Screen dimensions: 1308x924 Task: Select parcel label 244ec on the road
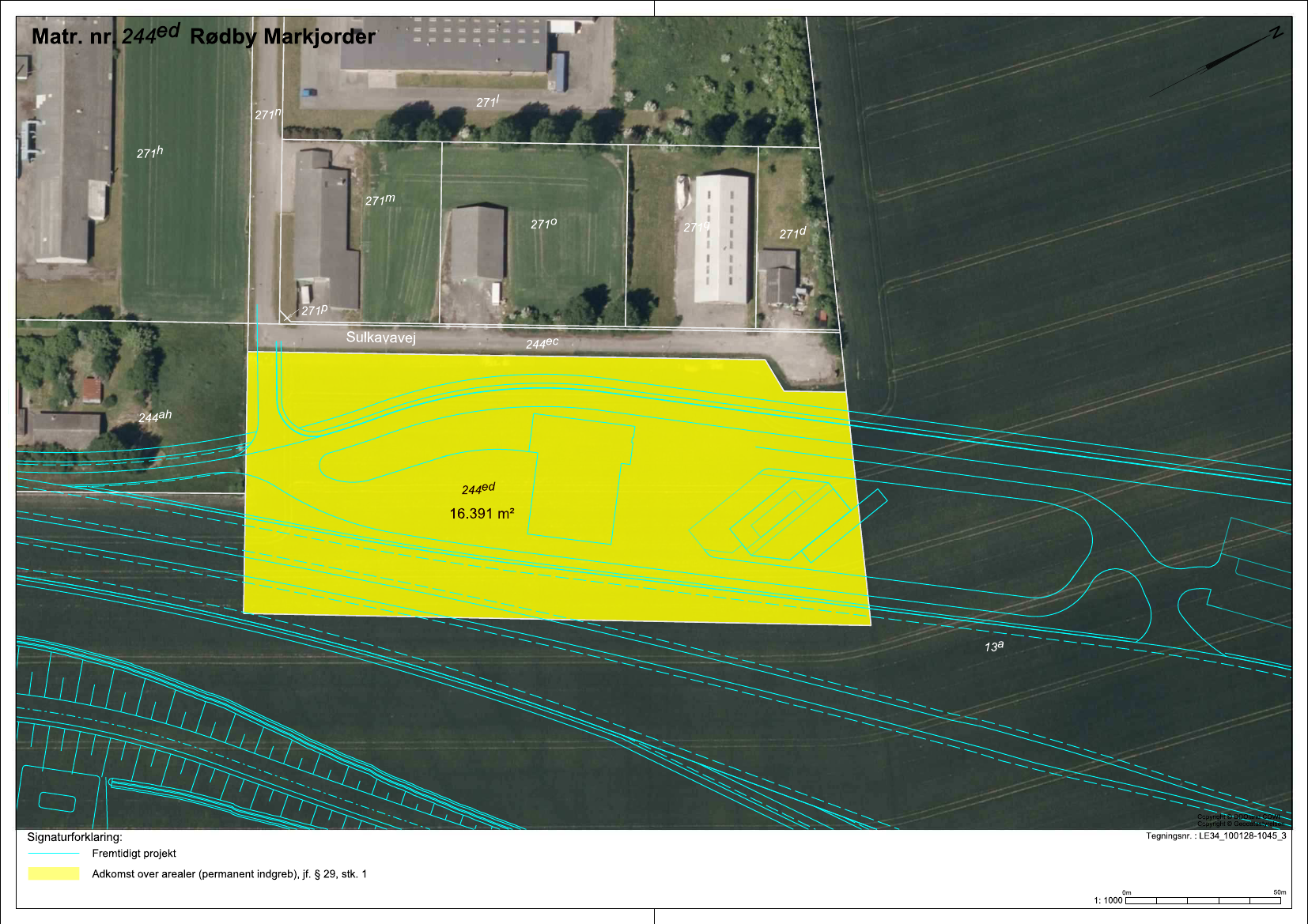pos(542,343)
